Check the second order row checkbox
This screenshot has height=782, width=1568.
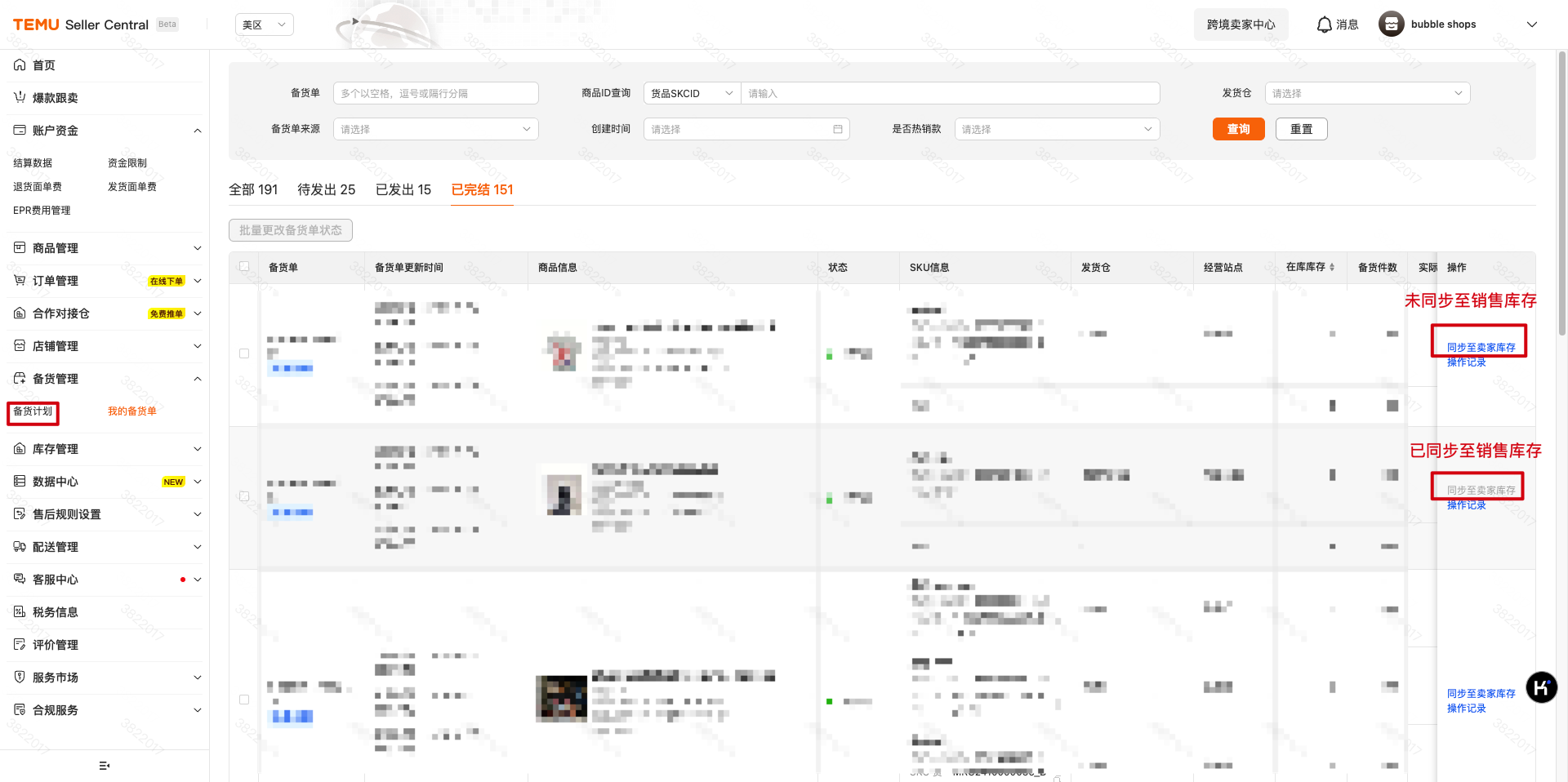243,495
